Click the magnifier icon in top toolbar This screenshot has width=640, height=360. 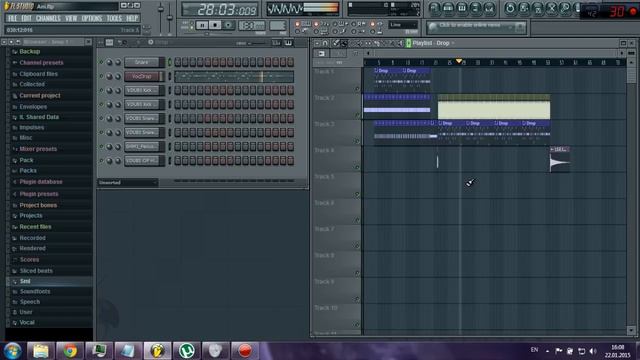pos(565,8)
